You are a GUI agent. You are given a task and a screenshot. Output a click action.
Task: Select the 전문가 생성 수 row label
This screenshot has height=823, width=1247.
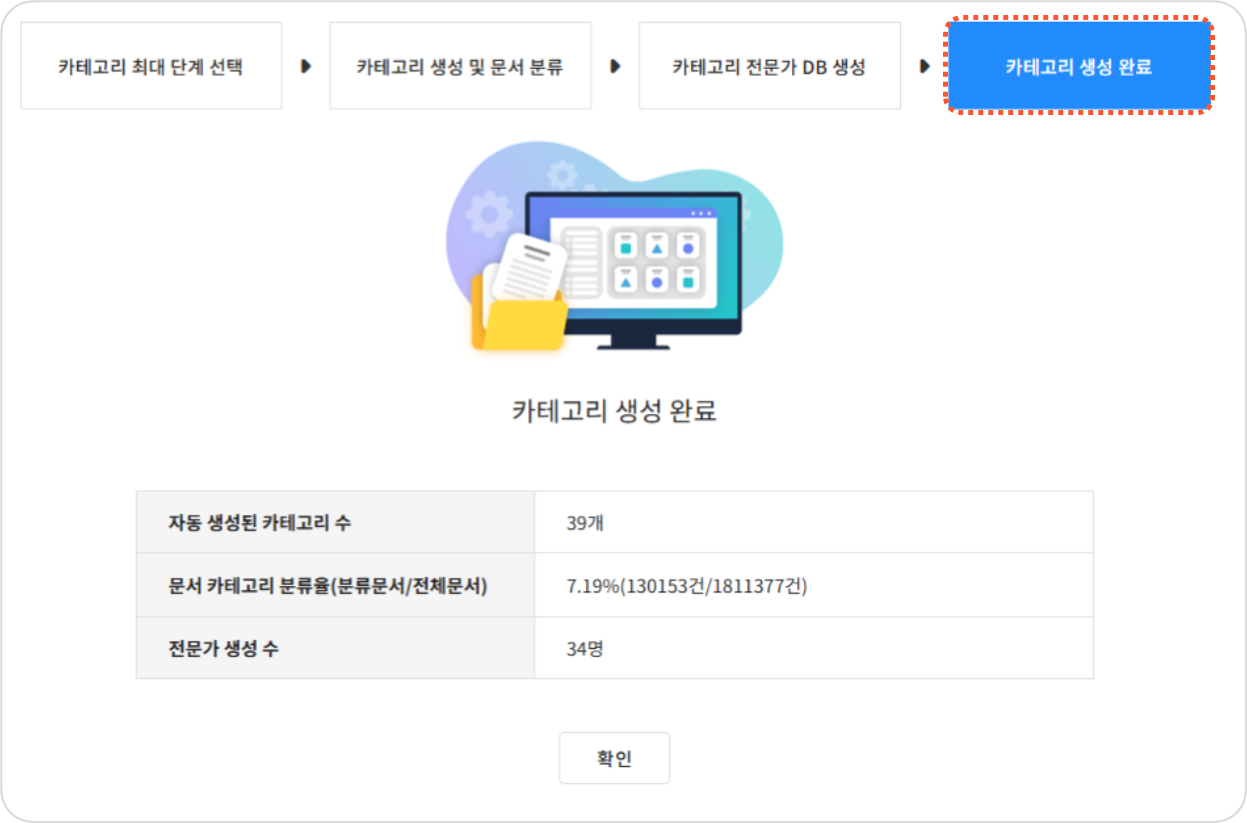[224, 648]
